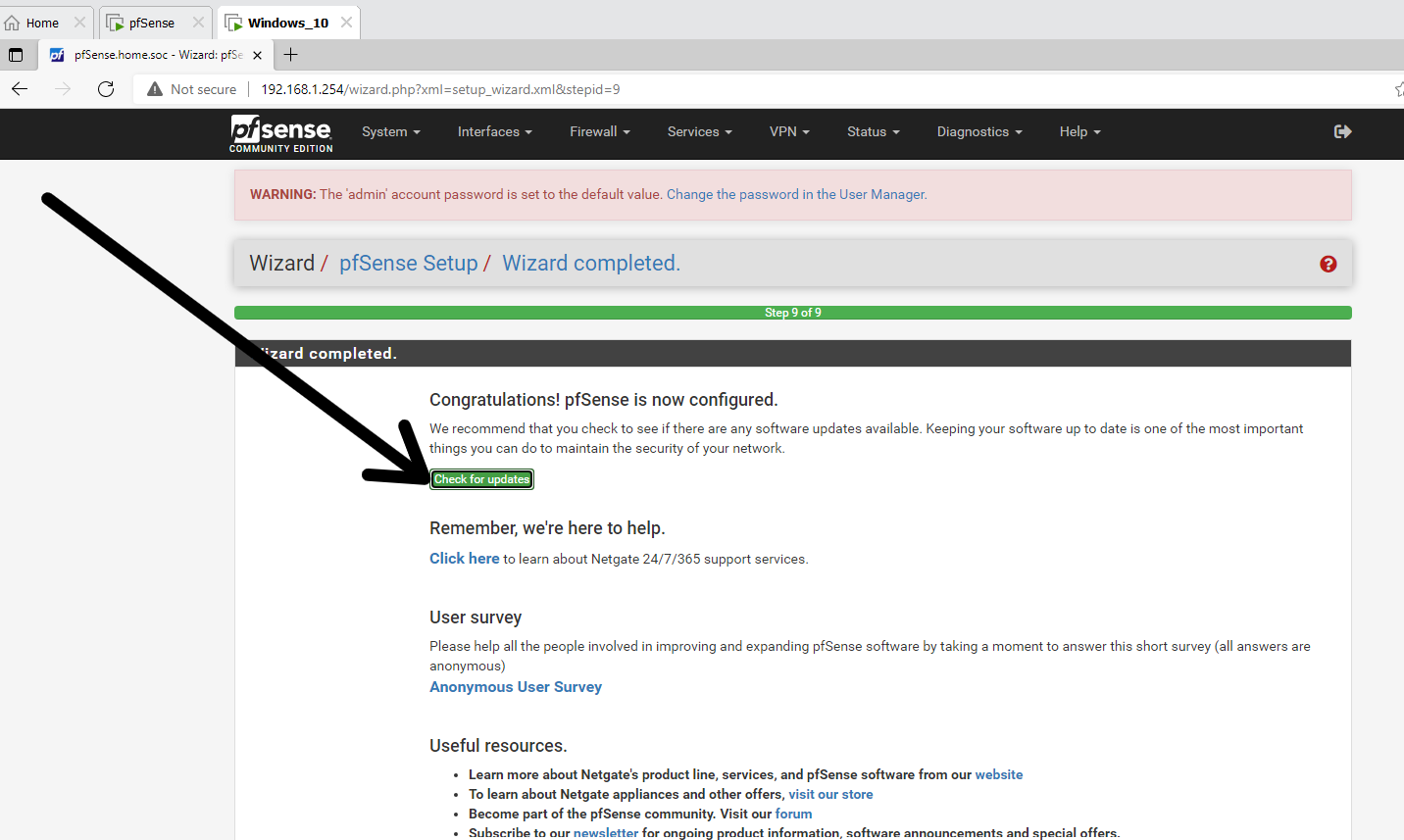Image resolution: width=1404 pixels, height=840 pixels.
Task: Close the pfSense VM tab
Action: (x=198, y=23)
